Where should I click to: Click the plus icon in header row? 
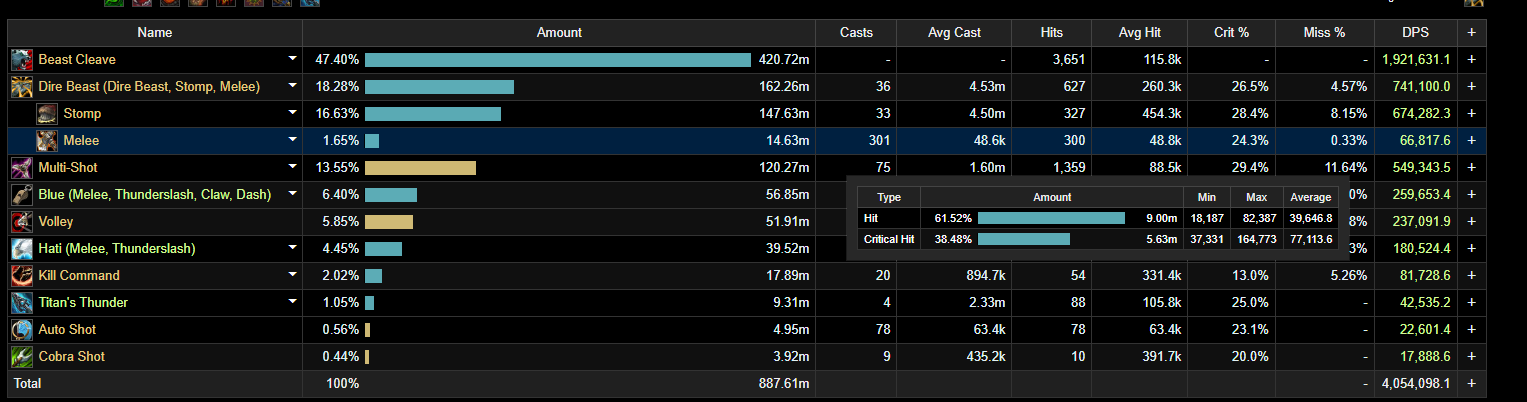[x=1471, y=33]
